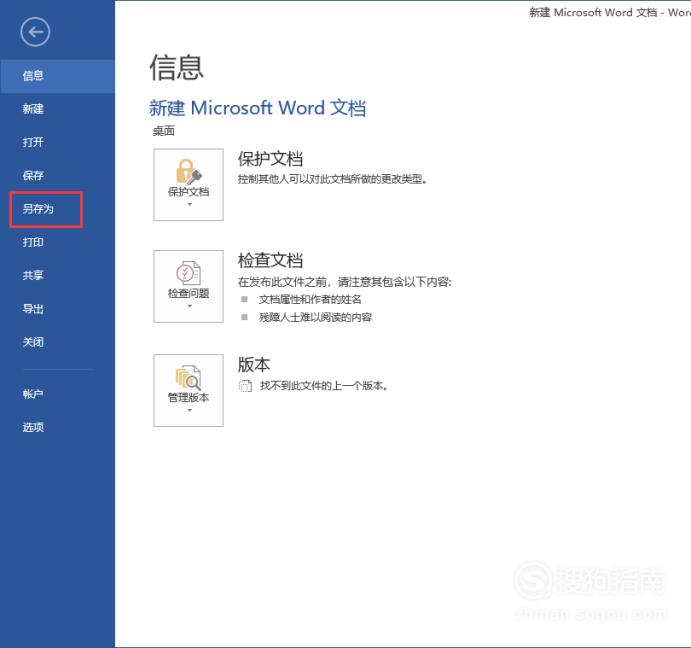691x648 pixels.
Task: Expand the dropdown arrow under 保护文档 button
Action: tap(189, 205)
